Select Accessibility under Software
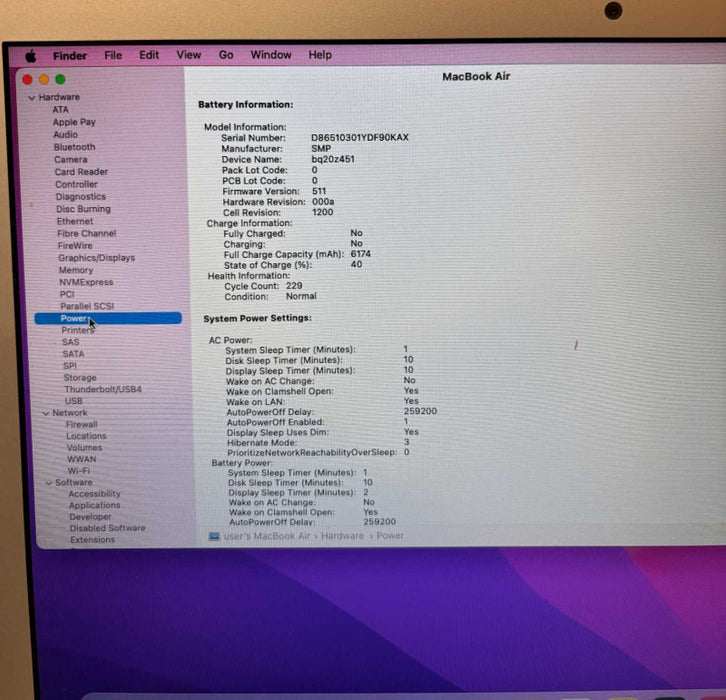Screen dimensions: 726x700 [x=94, y=494]
